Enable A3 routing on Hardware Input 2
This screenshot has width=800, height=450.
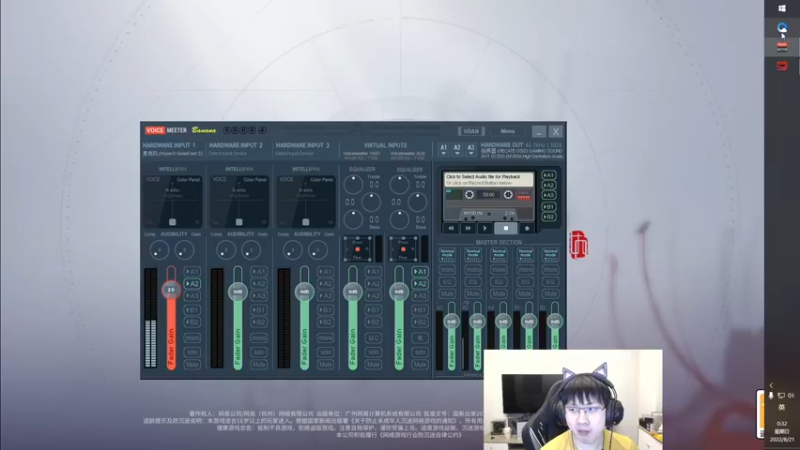259,296
